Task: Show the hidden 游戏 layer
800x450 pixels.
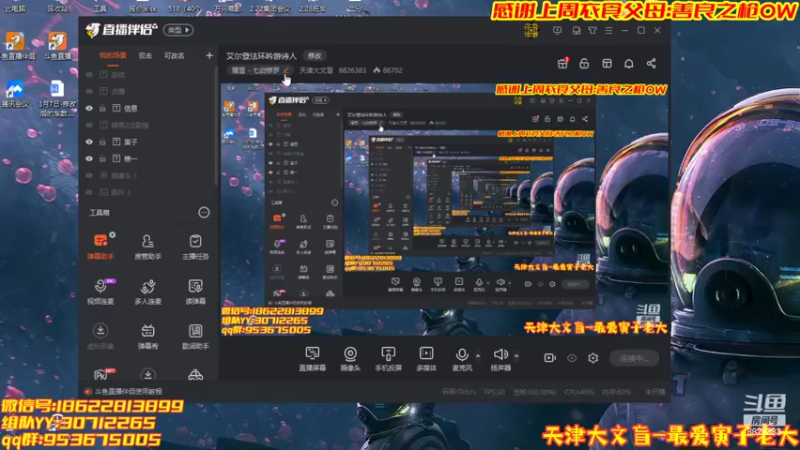Action: pyautogui.click(x=89, y=74)
